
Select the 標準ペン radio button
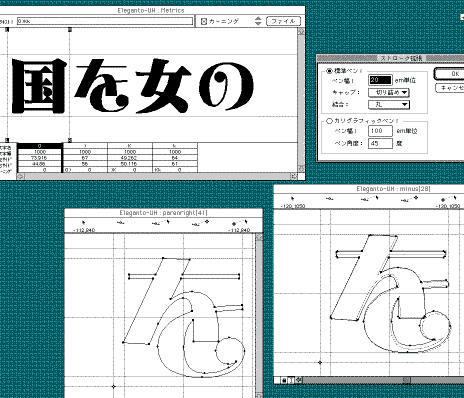tap(329, 71)
